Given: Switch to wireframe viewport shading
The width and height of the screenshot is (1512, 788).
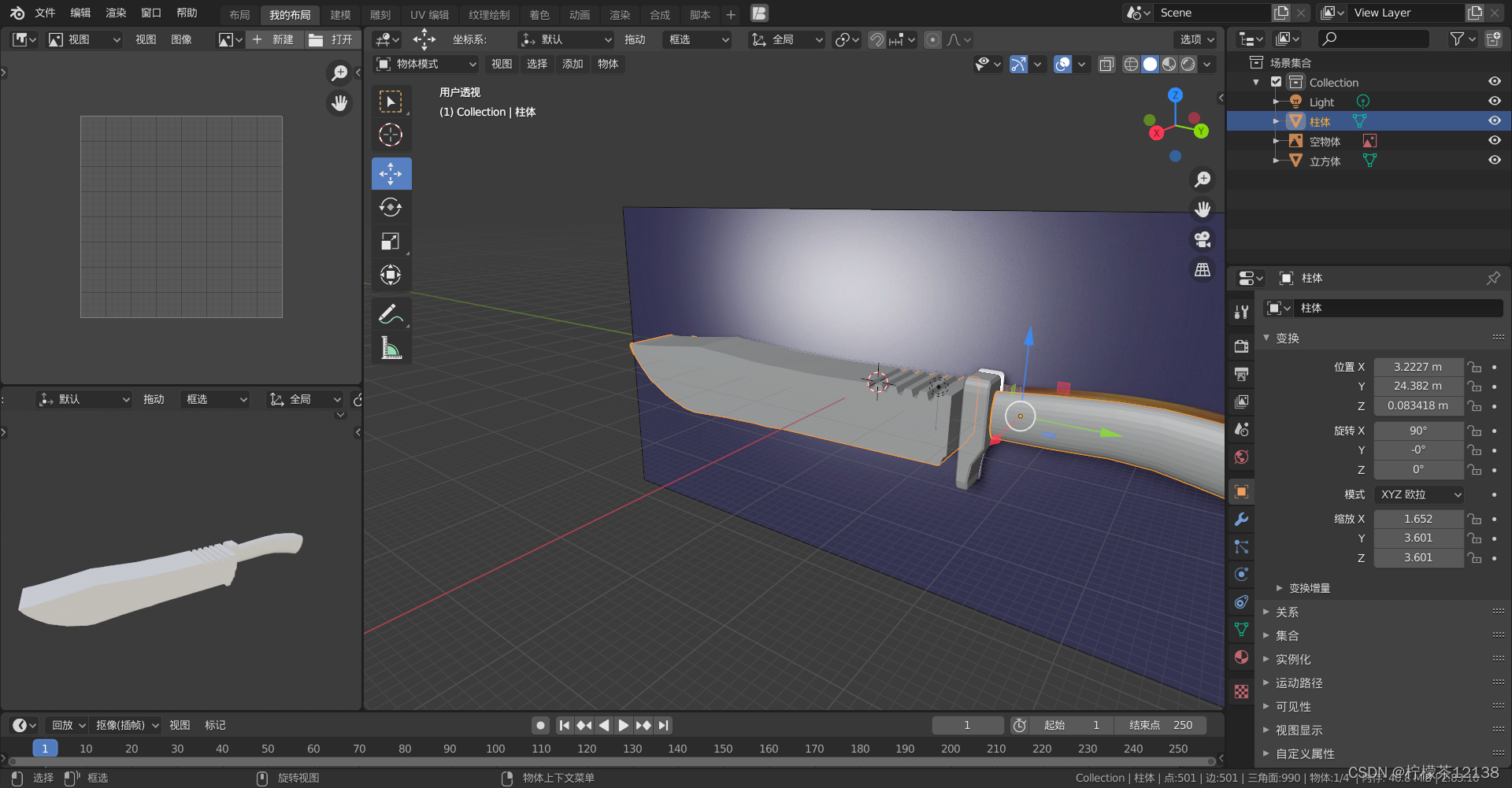Looking at the screenshot, I should coord(1131,65).
